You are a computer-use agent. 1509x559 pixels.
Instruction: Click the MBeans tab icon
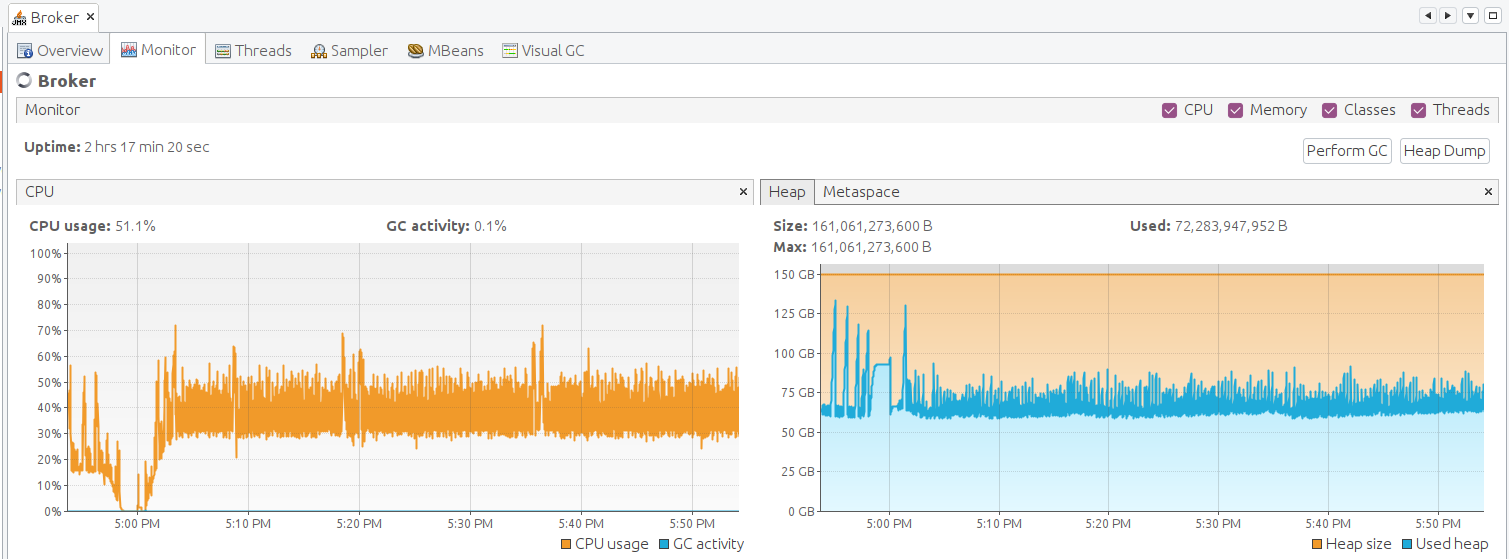416,51
